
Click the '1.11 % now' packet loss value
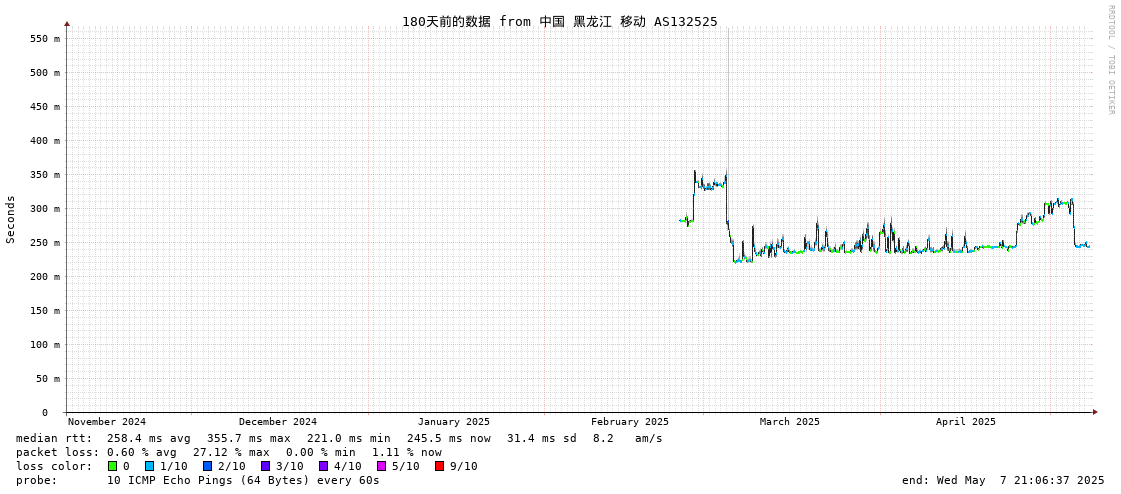click(x=406, y=453)
